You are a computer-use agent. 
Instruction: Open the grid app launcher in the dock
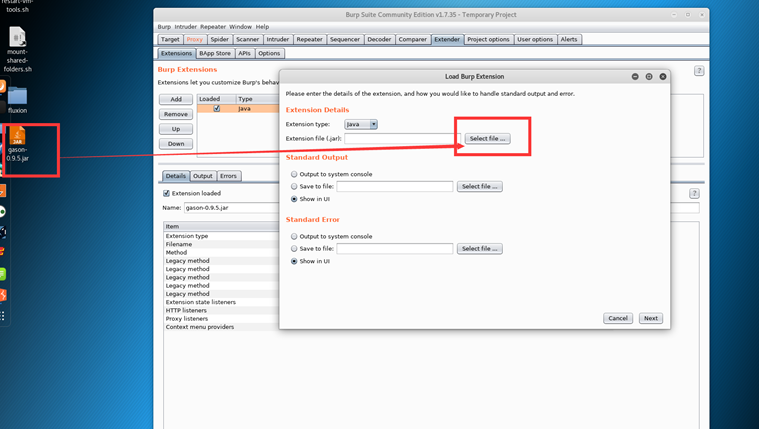pyautogui.click(x=2, y=316)
